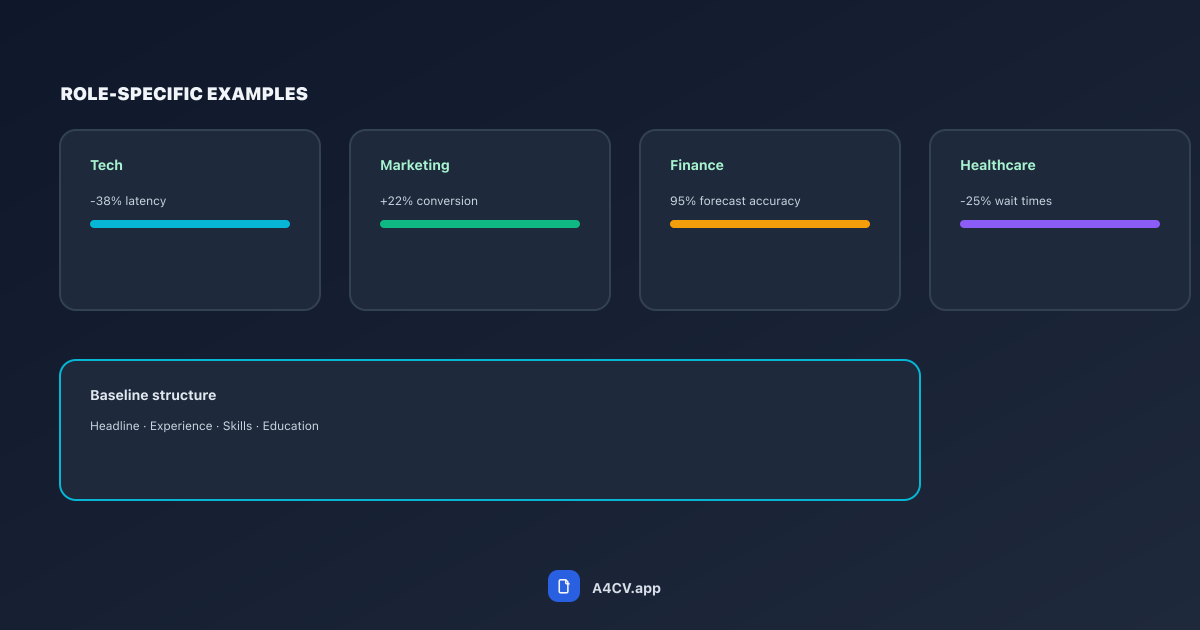Screen dimensions: 1200x630
Task: Select the Marketing card title
Action: 415,165
